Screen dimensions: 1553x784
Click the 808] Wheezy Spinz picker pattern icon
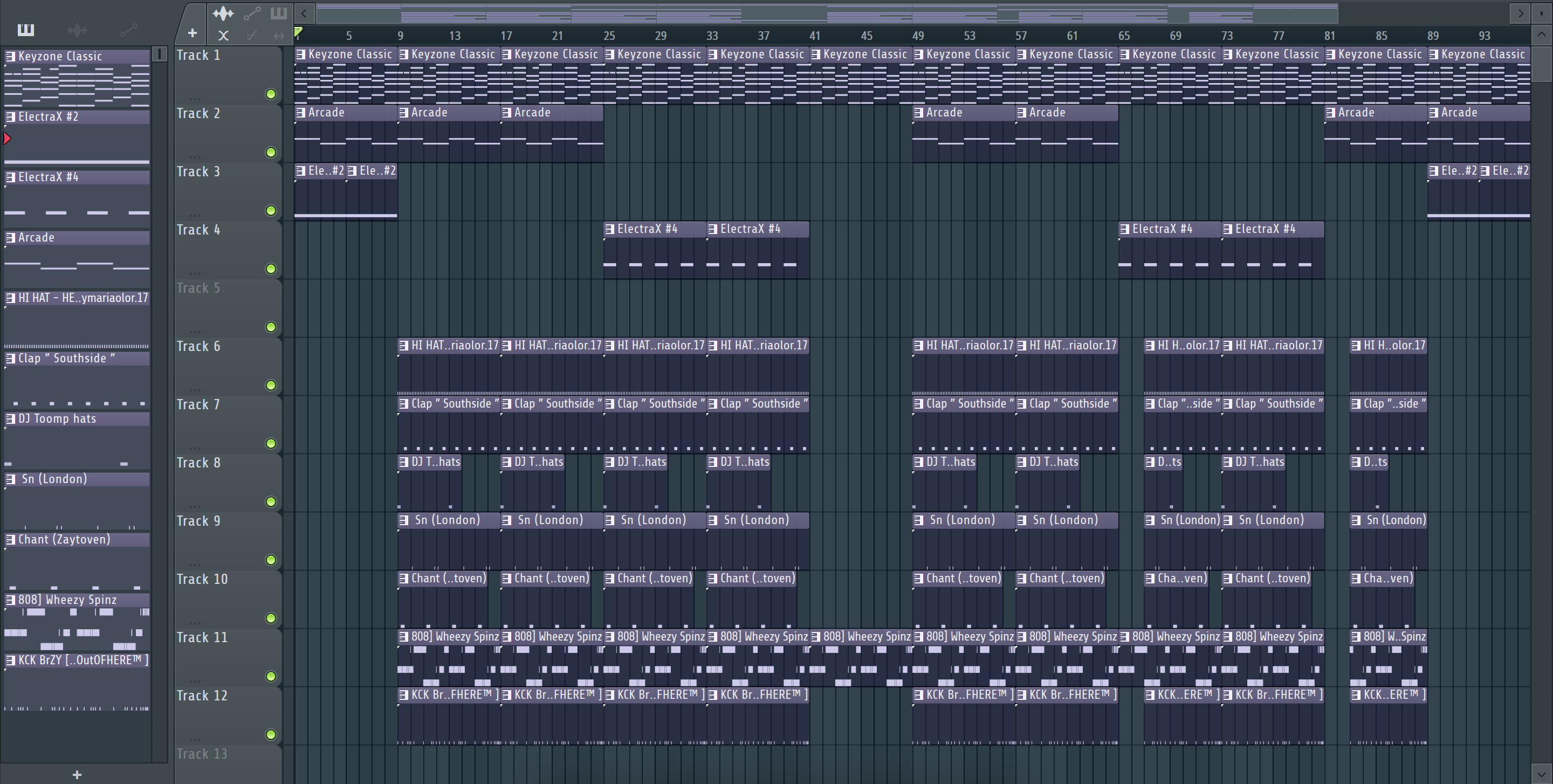click(10, 600)
